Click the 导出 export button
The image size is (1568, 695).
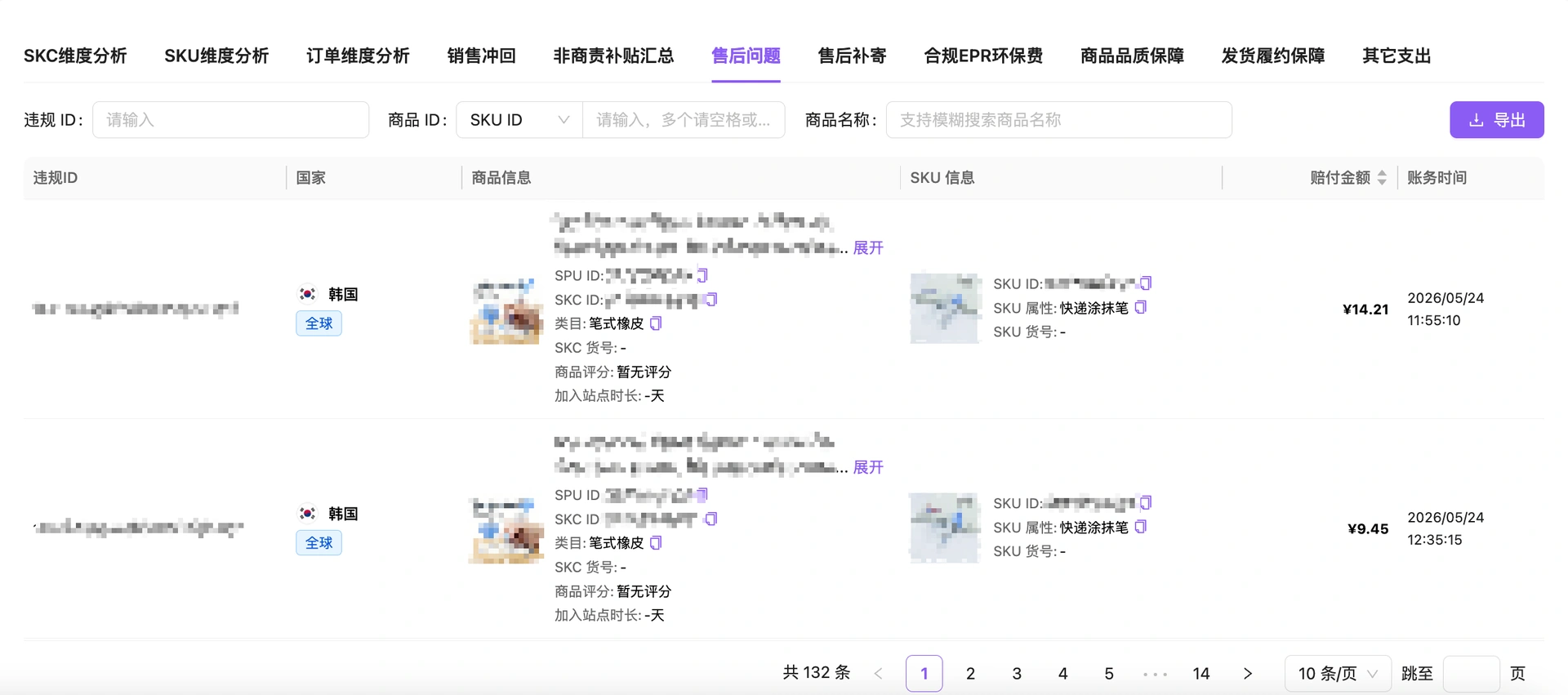[1497, 120]
